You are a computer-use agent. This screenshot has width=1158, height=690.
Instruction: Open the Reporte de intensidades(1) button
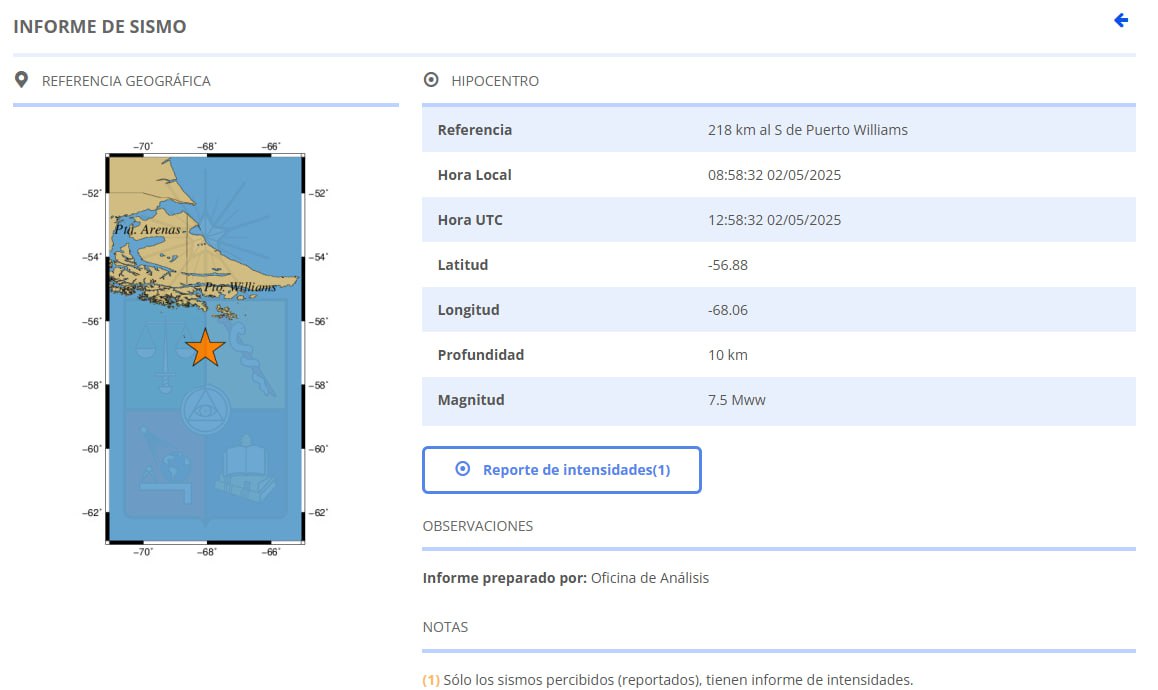pos(561,470)
